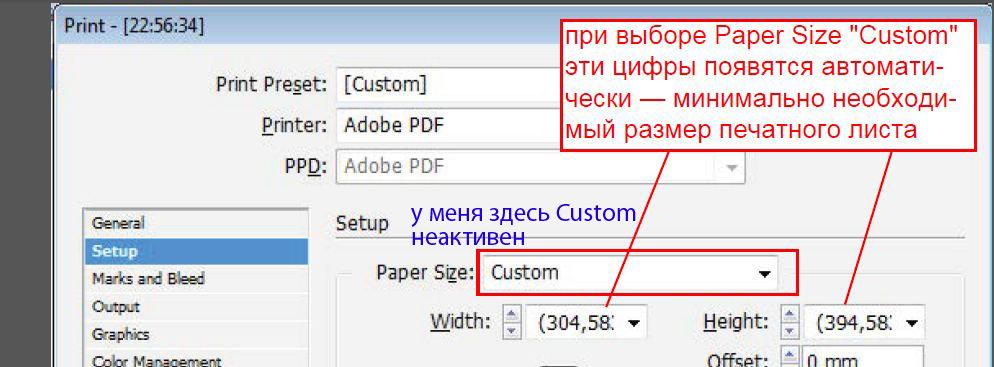
Task: Open the Printer dropdown showing Adobe PDF
Action: (448, 125)
